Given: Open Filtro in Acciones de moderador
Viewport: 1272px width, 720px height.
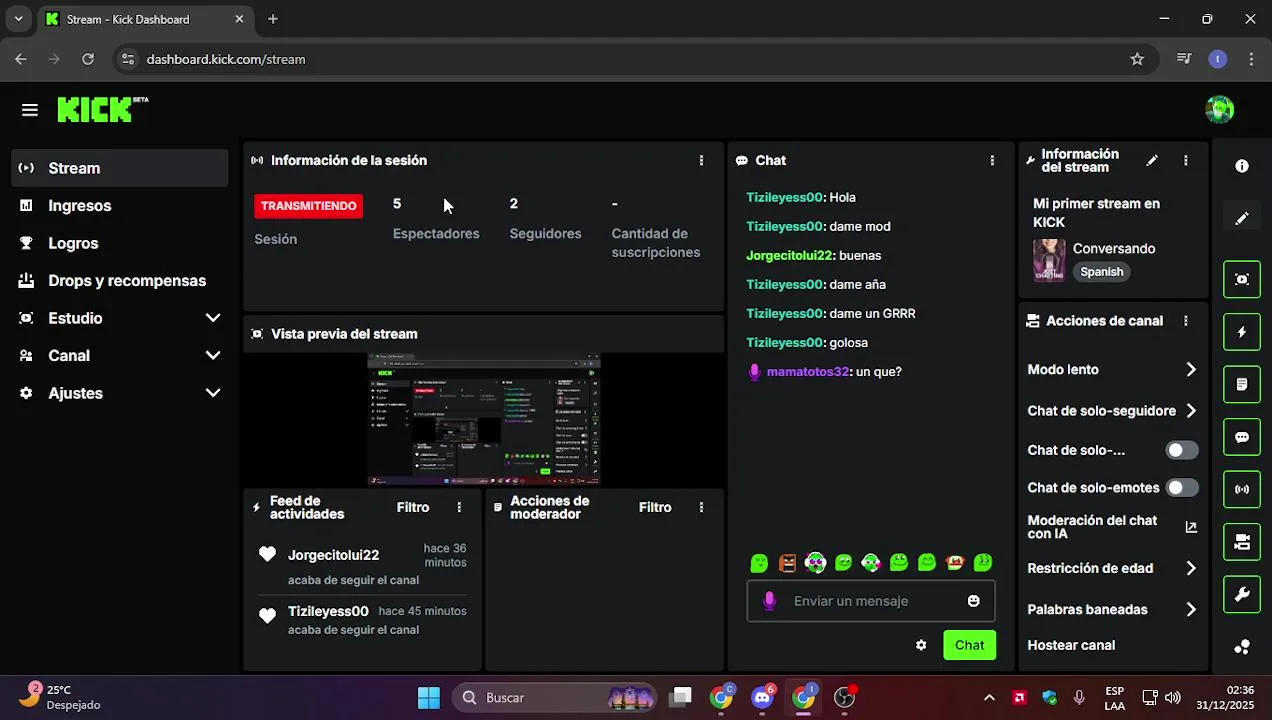Looking at the screenshot, I should pyautogui.click(x=655, y=508).
